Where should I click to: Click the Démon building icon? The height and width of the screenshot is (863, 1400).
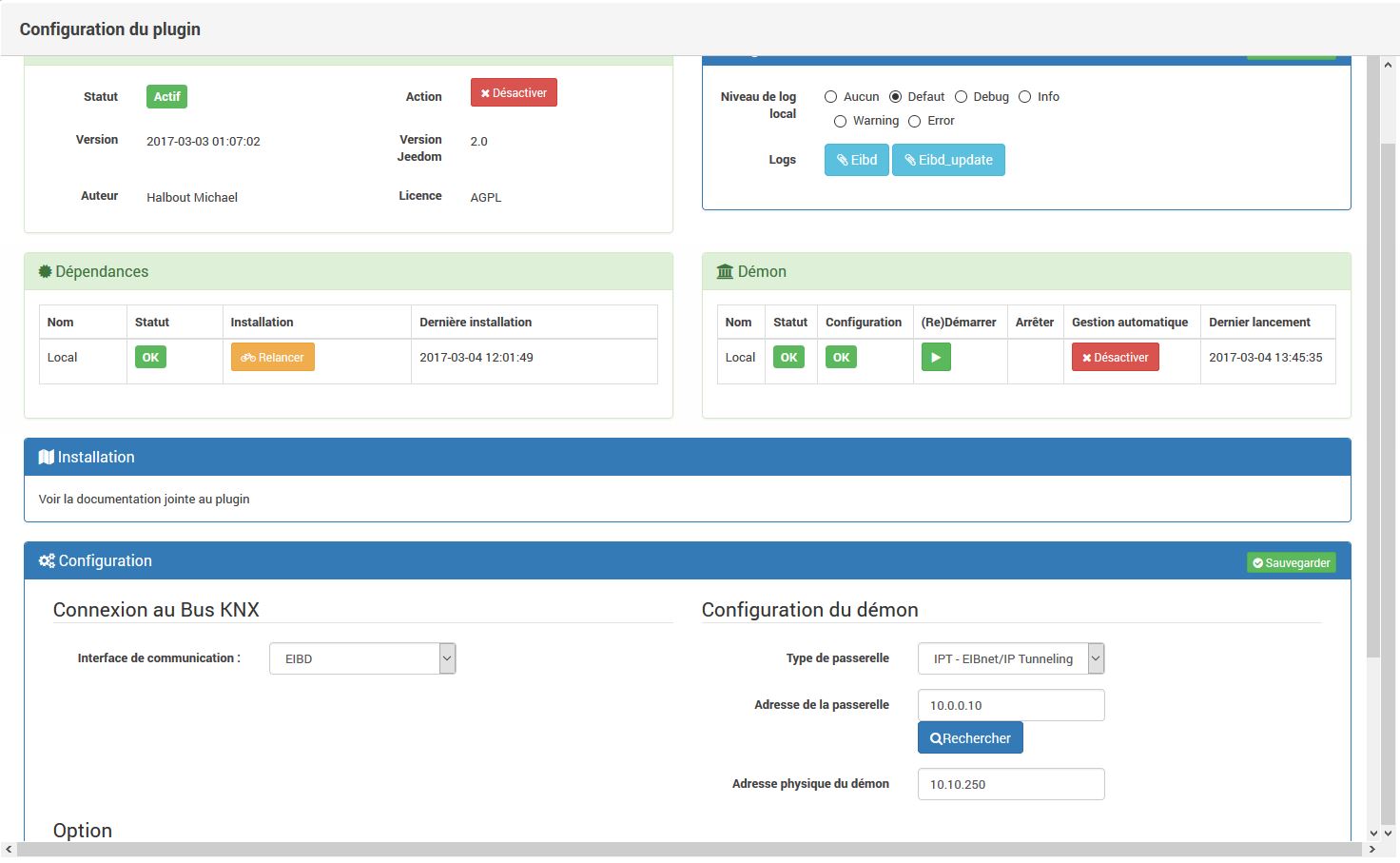[x=725, y=272]
